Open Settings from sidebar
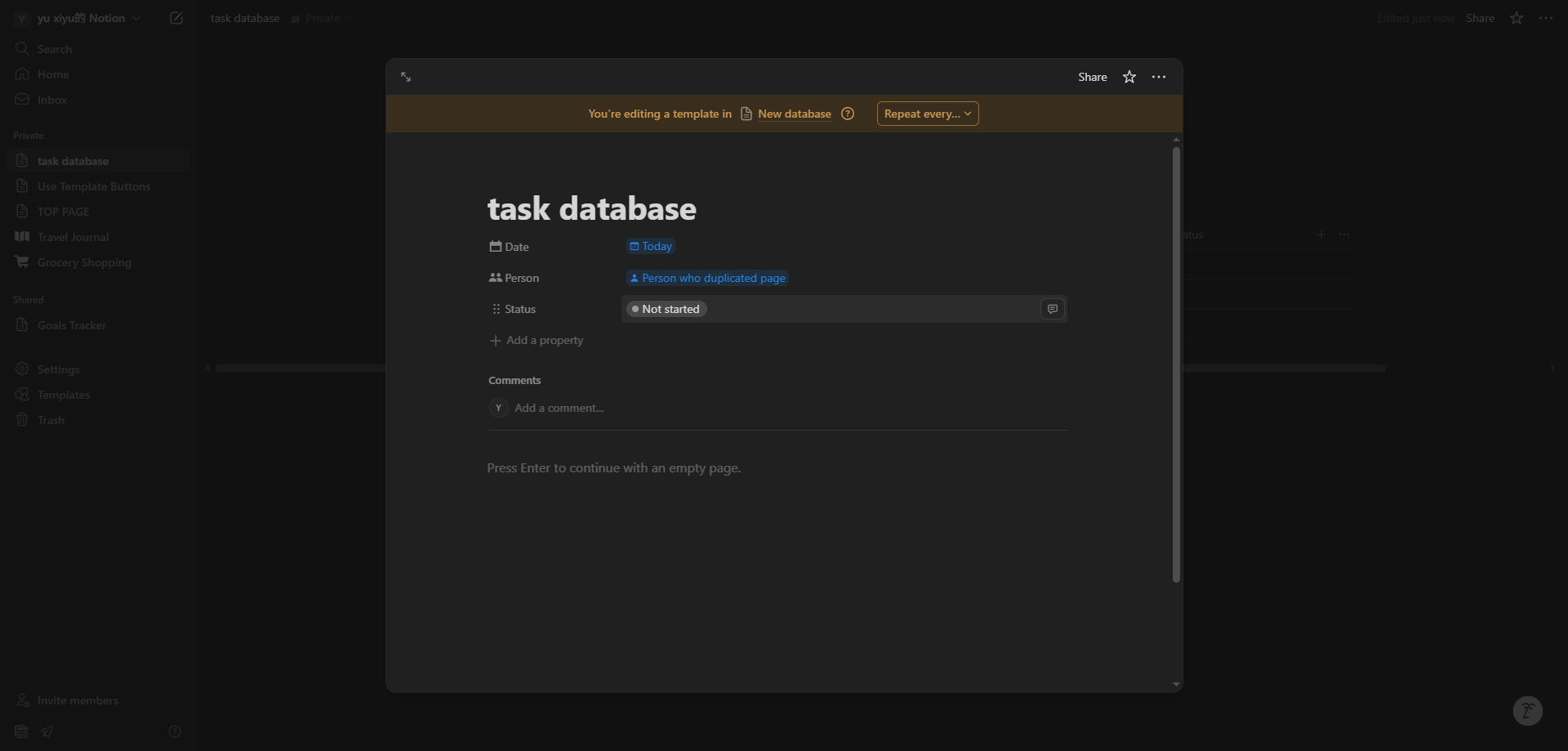 pos(96,369)
